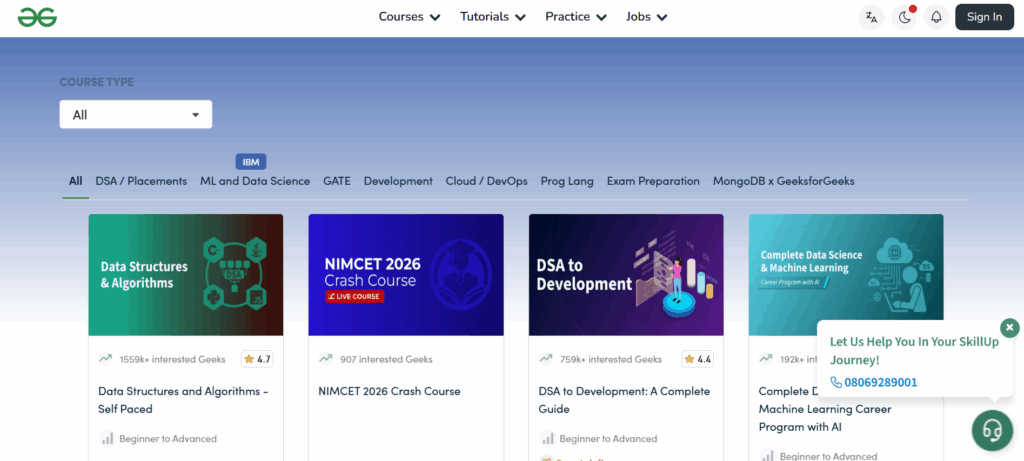Screen dimensions: 1024x461
Task: Click the Sign In button
Action: click(984, 17)
